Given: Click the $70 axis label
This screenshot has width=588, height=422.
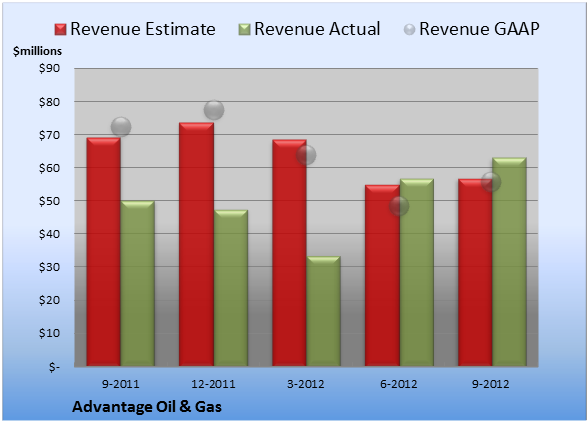Looking at the screenshot, I should (49, 135).
